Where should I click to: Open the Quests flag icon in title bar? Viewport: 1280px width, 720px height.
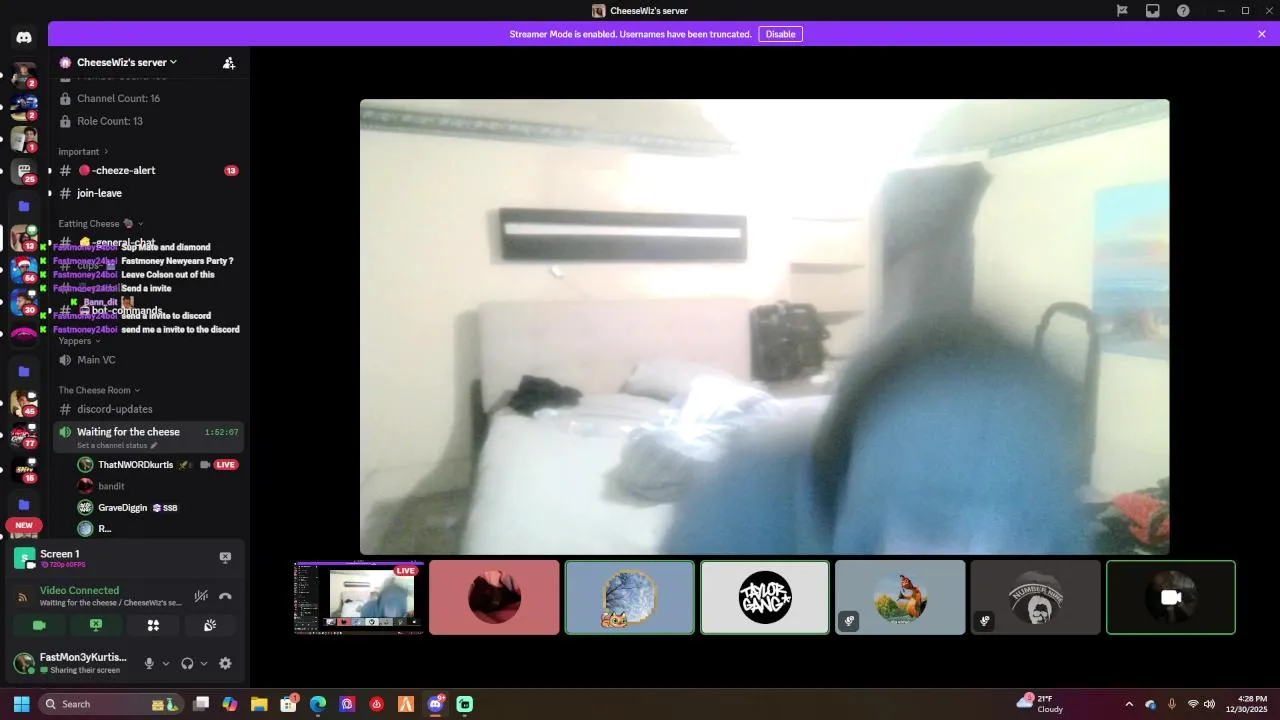1122,11
